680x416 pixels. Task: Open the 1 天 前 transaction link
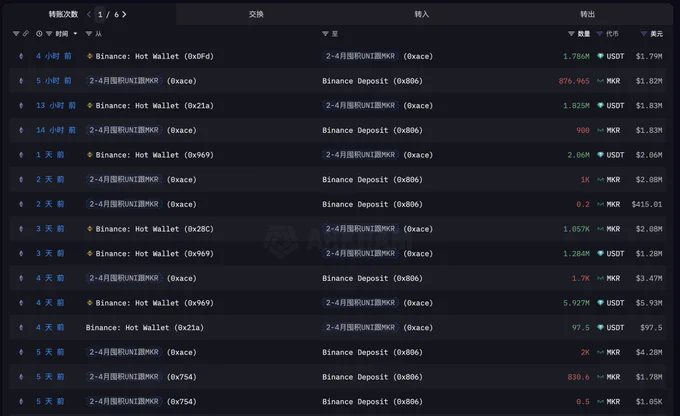50,155
